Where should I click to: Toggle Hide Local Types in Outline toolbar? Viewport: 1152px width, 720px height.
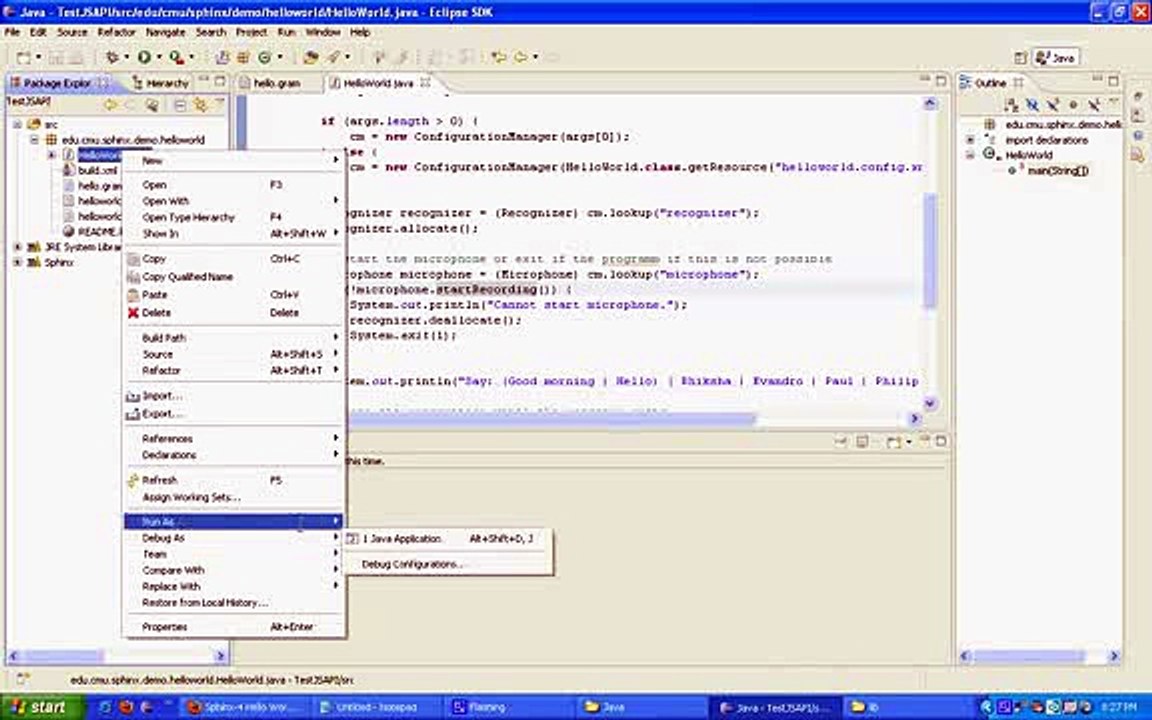click(x=1093, y=106)
